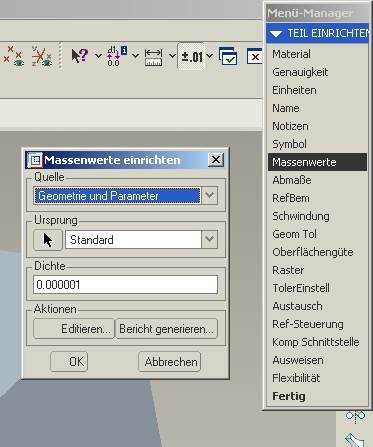The width and height of the screenshot is (373, 447).
Task: Click mirror tool icon below Menü-Manager
Action: click(355, 416)
